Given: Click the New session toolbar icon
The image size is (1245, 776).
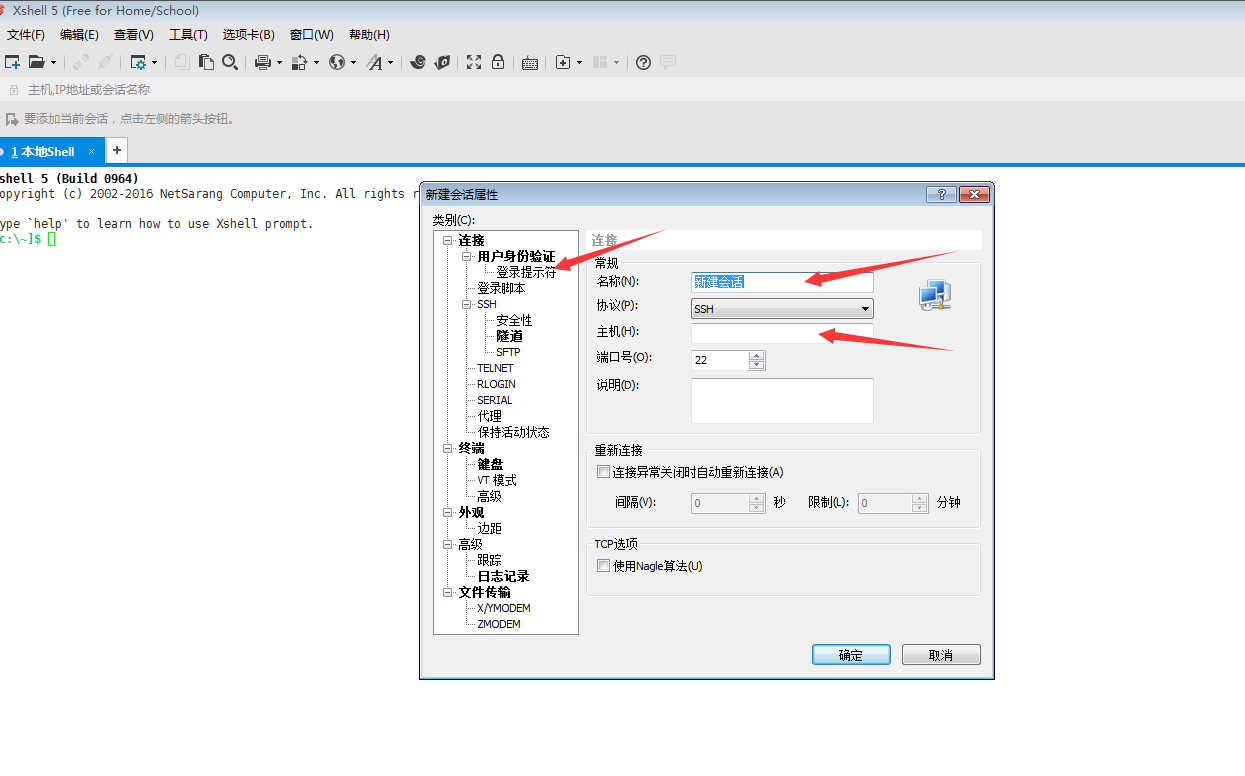Looking at the screenshot, I should click(12, 62).
